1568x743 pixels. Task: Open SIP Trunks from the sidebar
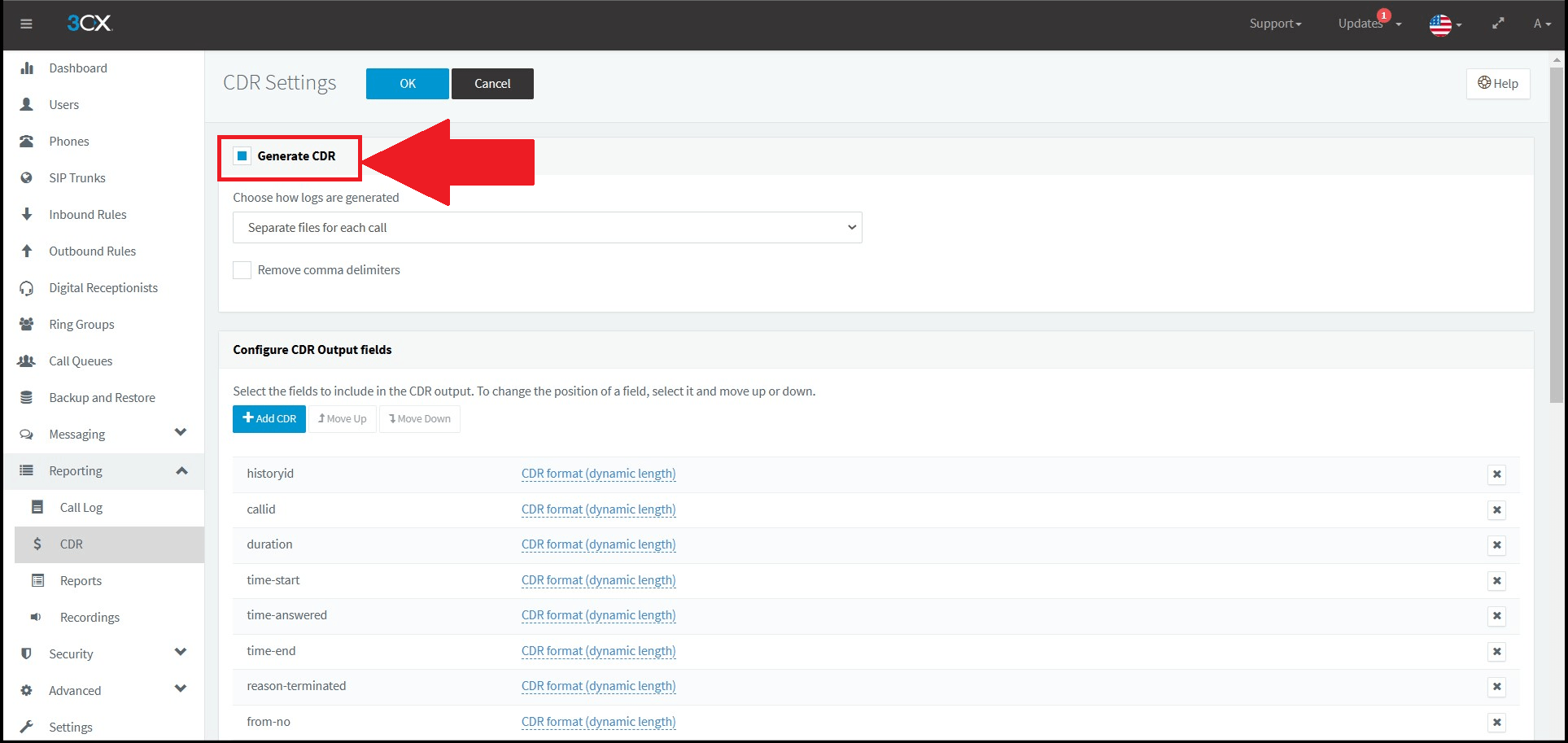(x=76, y=177)
